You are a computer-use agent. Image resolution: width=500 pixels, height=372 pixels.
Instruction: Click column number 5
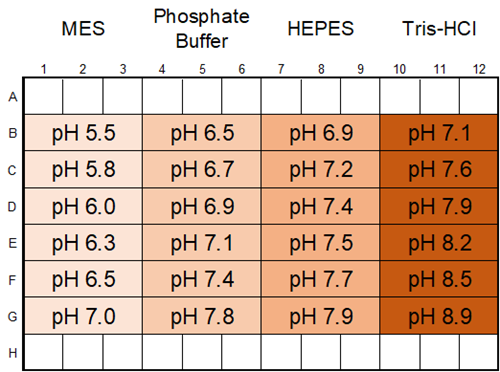pyautogui.click(x=202, y=69)
